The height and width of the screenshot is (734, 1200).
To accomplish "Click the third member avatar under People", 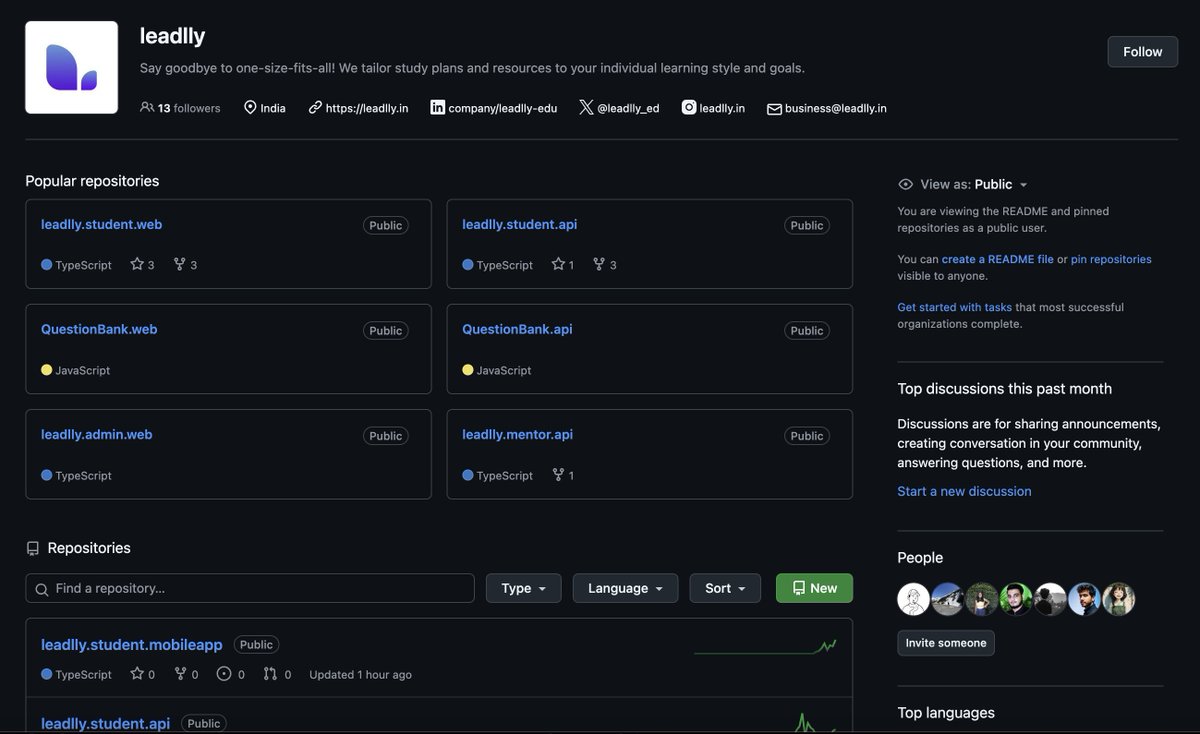I will (982, 599).
